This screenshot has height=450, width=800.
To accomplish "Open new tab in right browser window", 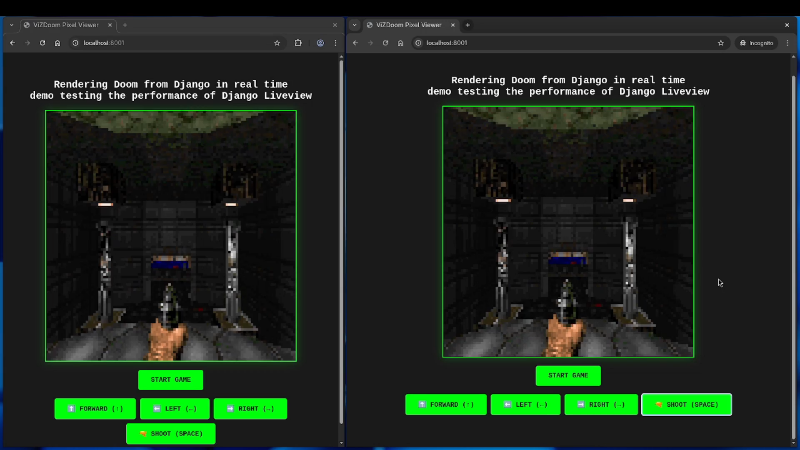I will tap(467, 25).
